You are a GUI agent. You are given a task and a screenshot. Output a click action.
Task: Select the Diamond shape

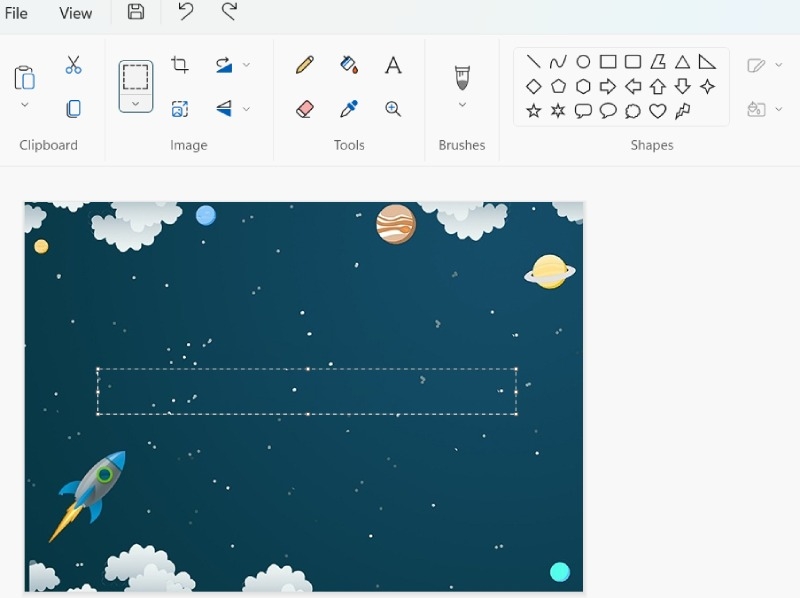534,86
